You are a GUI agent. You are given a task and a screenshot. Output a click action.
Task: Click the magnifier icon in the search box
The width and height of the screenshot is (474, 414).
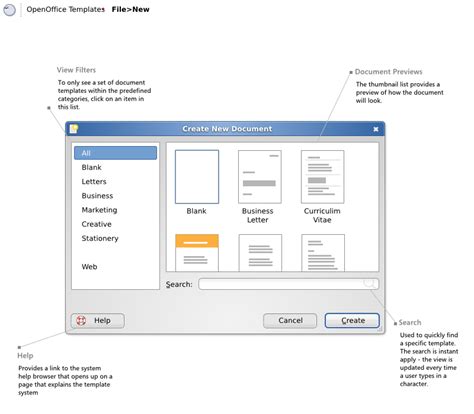pyautogui.click(x=369, y=284)
